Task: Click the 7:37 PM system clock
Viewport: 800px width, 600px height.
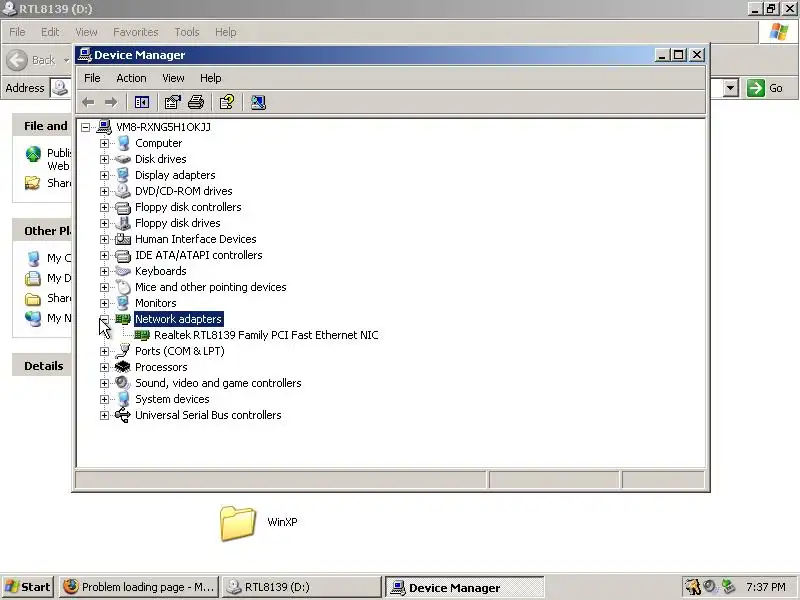Action: click(x=766, y=587)
